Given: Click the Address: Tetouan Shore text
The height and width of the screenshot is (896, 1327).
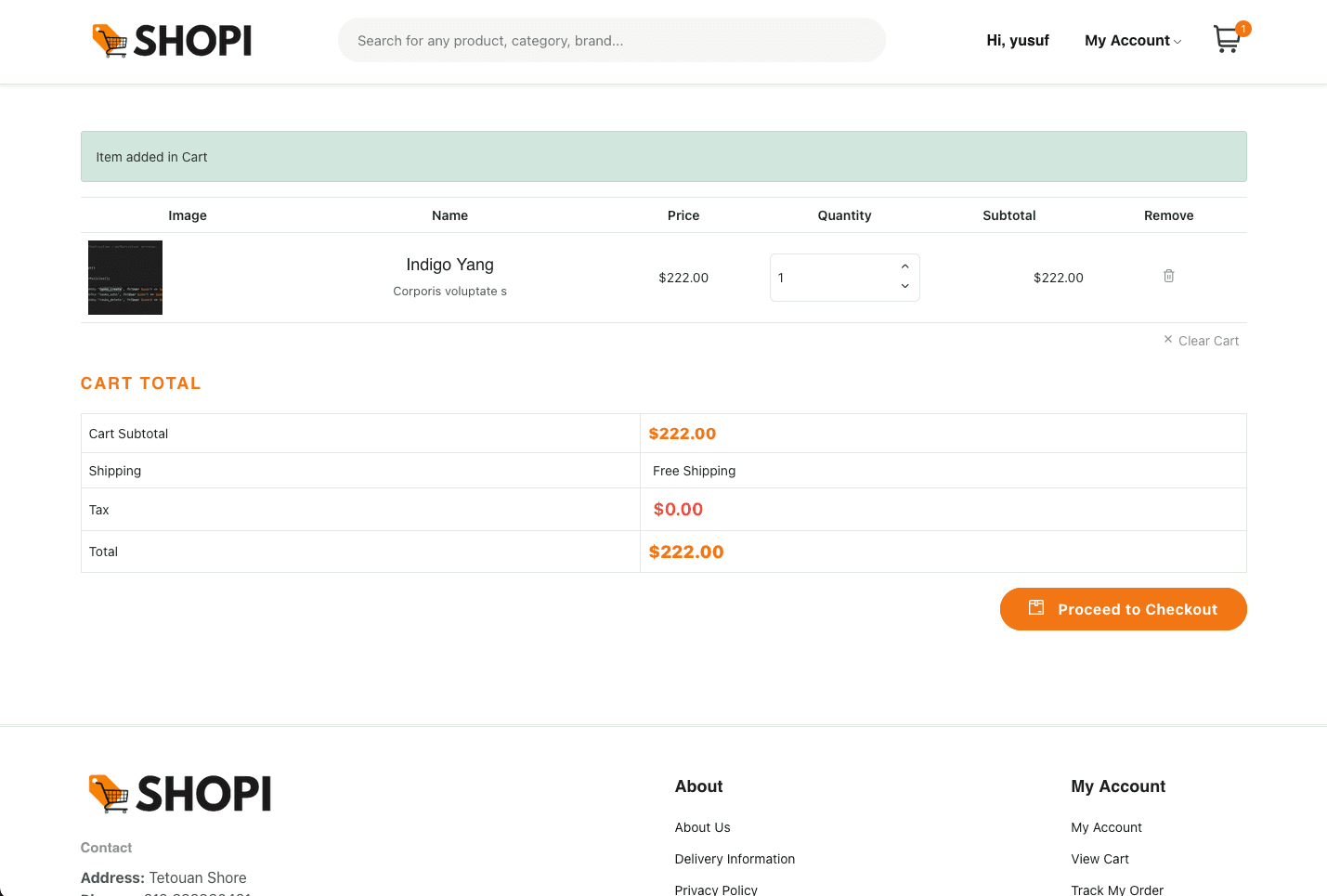Looking at the screenshot, I should click(163, 877).
